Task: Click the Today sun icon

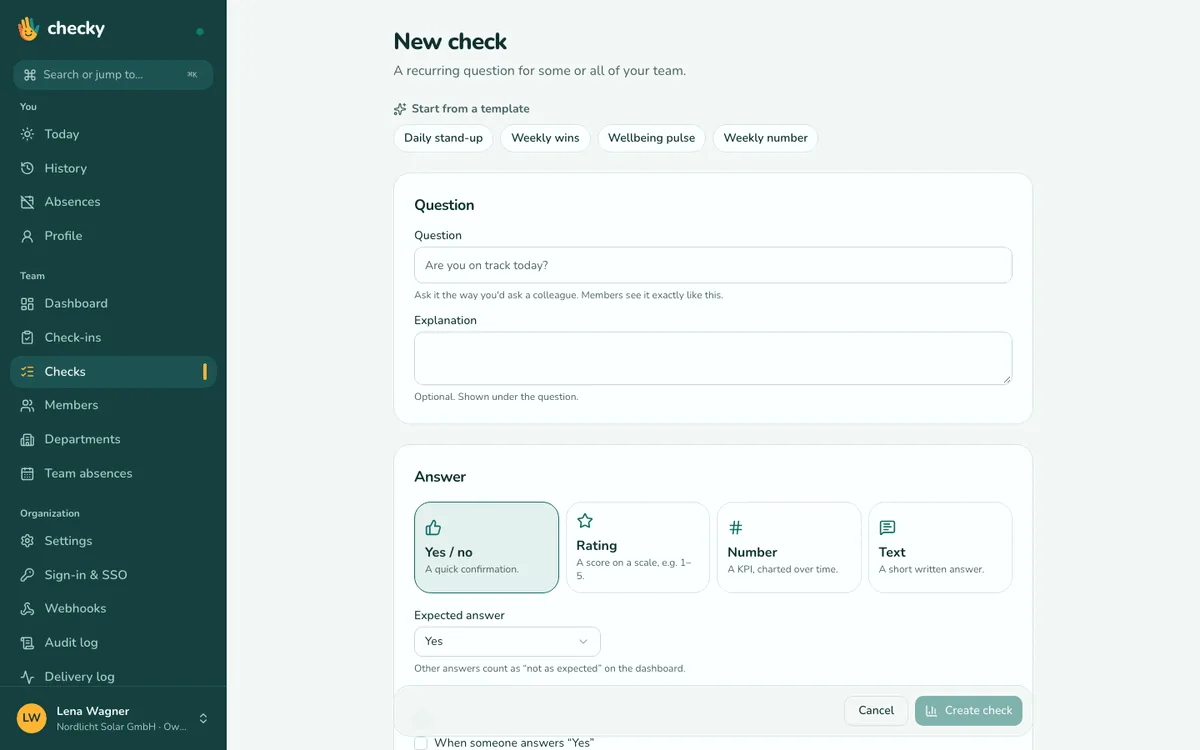Action: (x=27, y=134)
